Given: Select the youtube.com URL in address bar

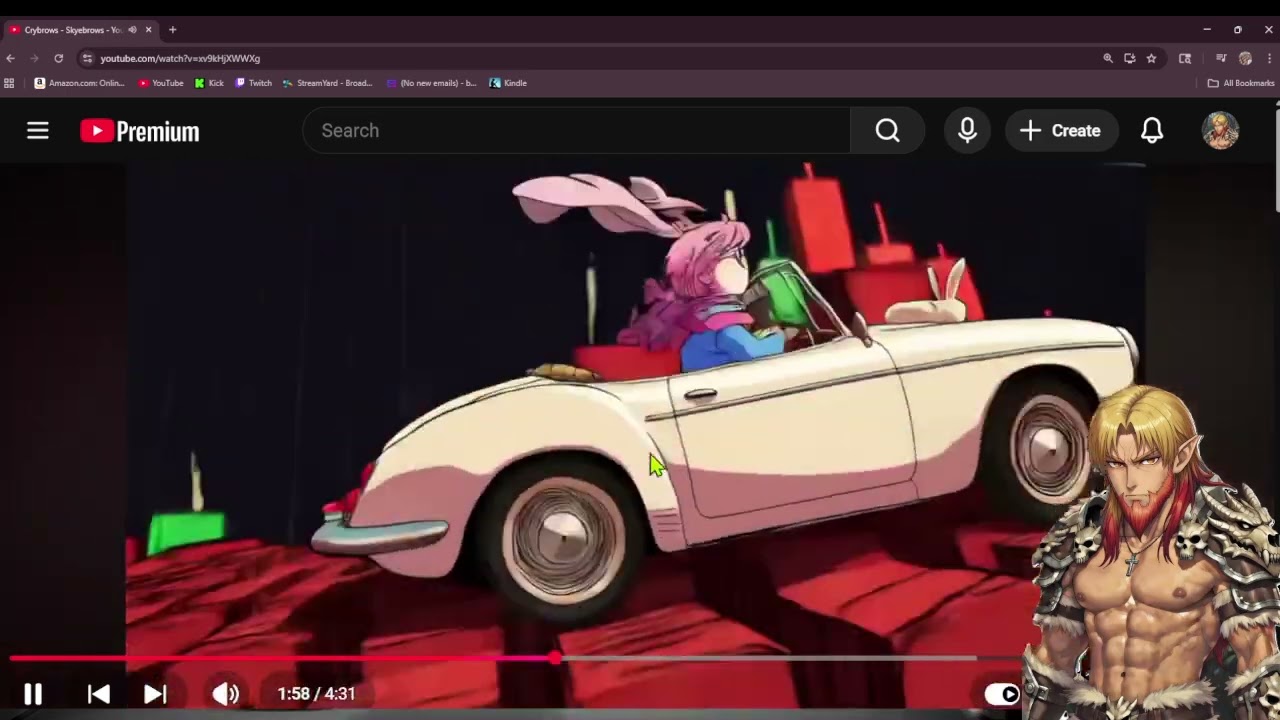Looking at the screenshot, I should (180, 59).
